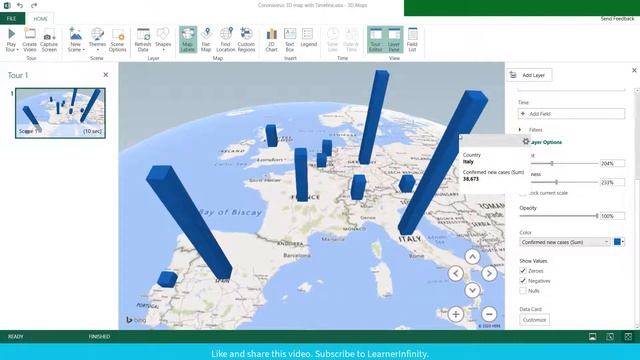Rotate map left with arrow

(x=456, y=273)
